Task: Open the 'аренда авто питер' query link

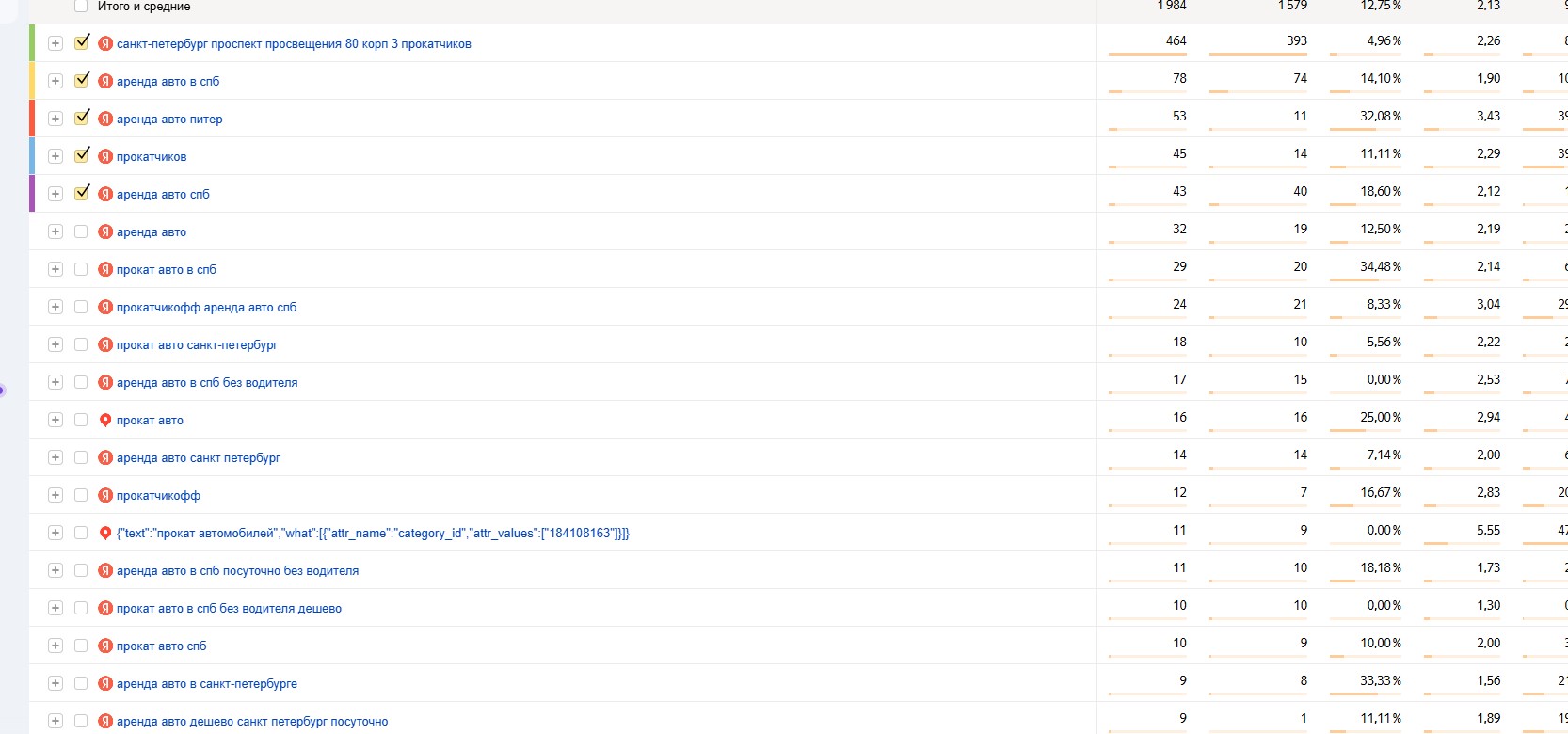Action: [169, 119]
